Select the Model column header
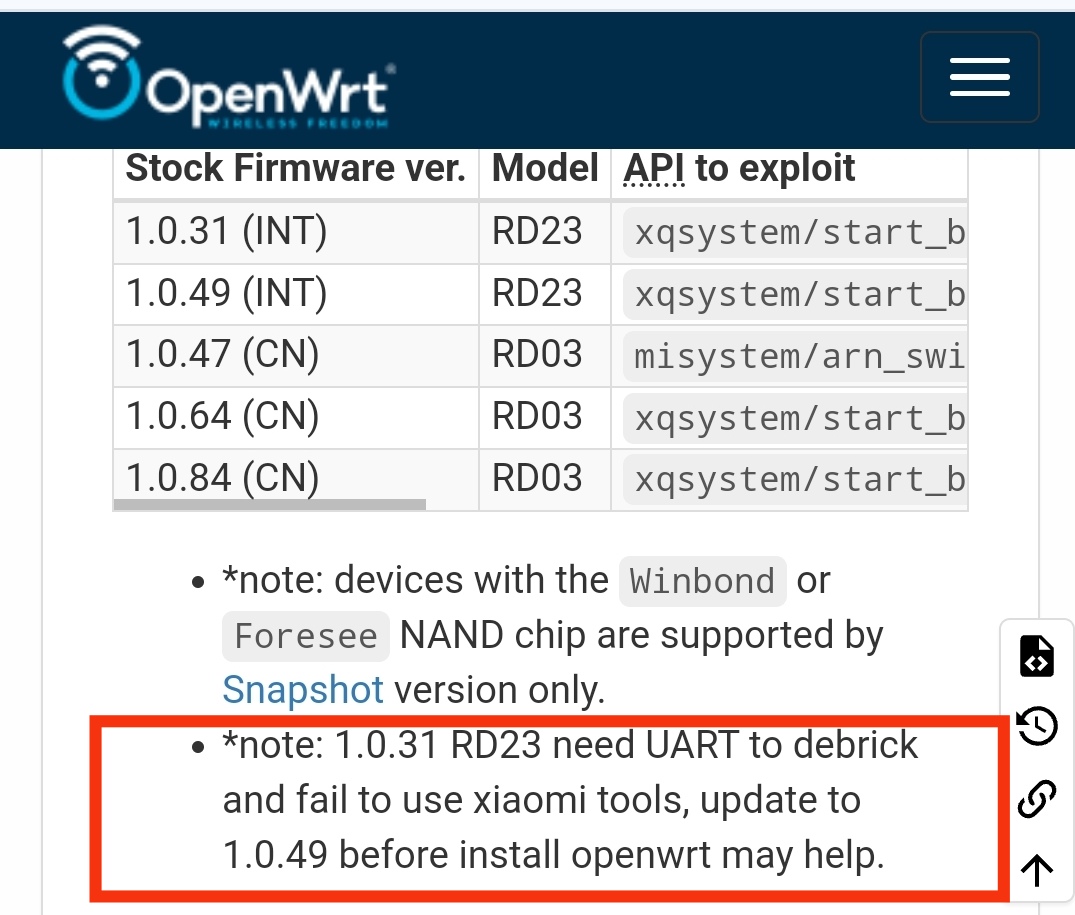Image resolution: width=1075 pixels, height=915 pixels. pyautogui.click(x=545, y=169)
